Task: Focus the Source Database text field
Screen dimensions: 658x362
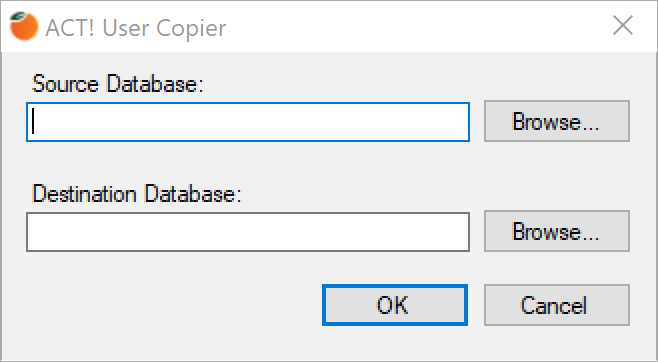Action: pyautogui.click(x=248, y=122)
